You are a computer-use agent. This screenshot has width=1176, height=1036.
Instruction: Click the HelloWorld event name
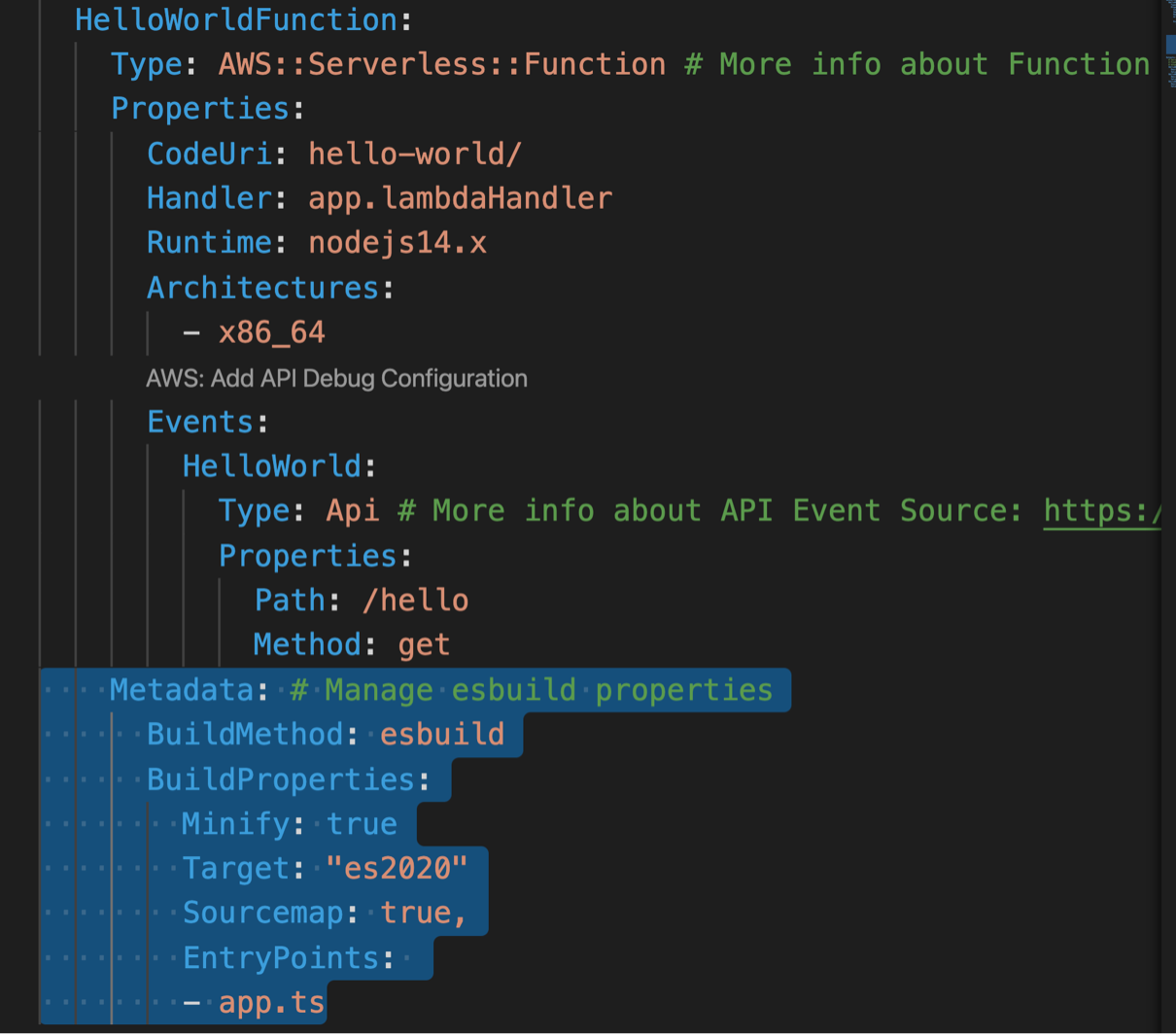pos(272,466)
